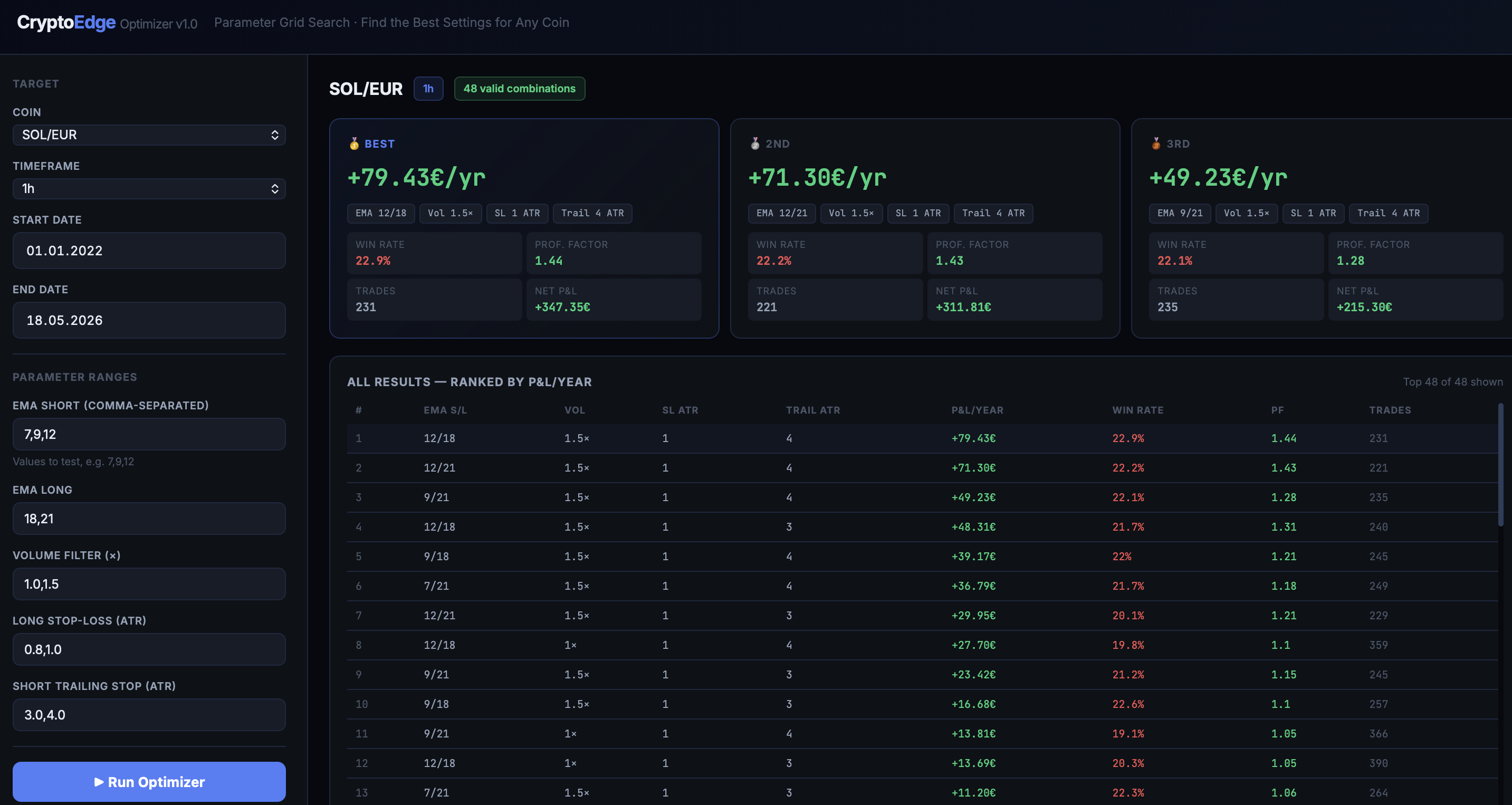Click the 48 valid combinations badge
This screenshot has height=805, width=1512.
click(520, 89)
